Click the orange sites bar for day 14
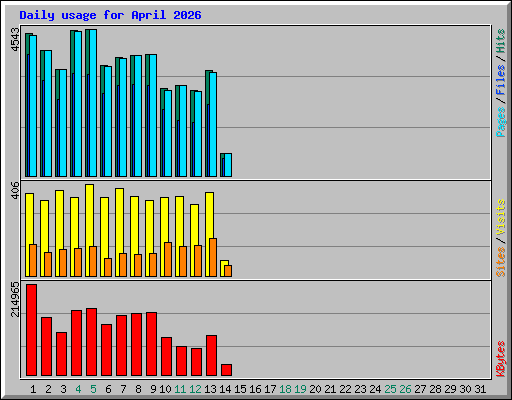The height and width of the screenshot is (400, 512). tap(228, 271)
